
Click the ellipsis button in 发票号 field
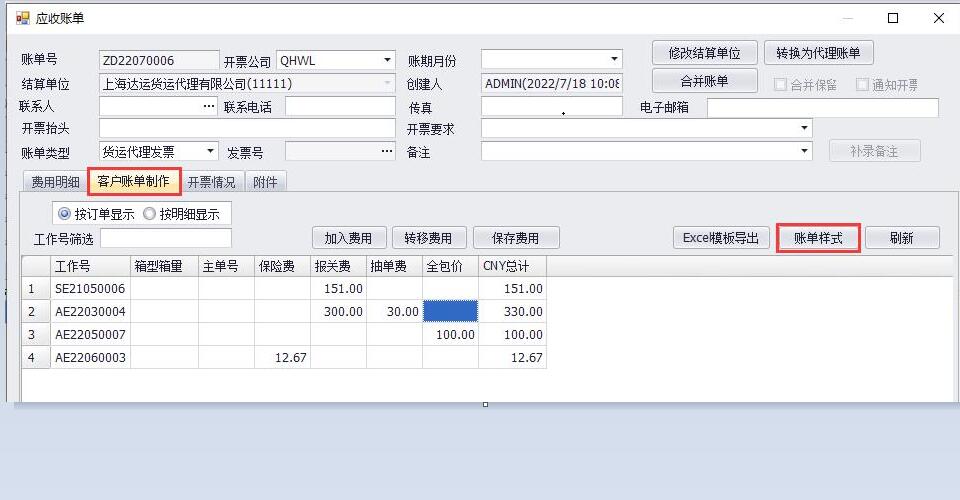click(x=387, y=151)
